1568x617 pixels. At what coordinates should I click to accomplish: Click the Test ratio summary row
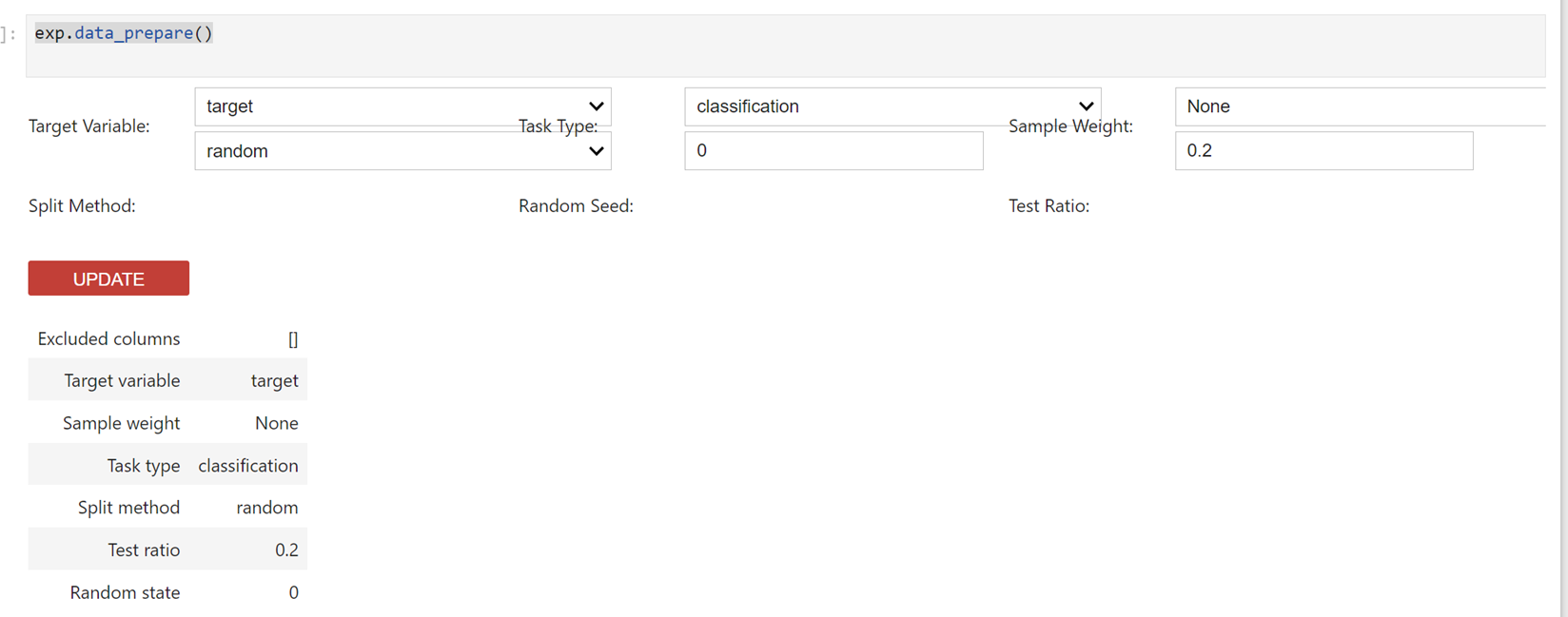(x=167, y=550)
